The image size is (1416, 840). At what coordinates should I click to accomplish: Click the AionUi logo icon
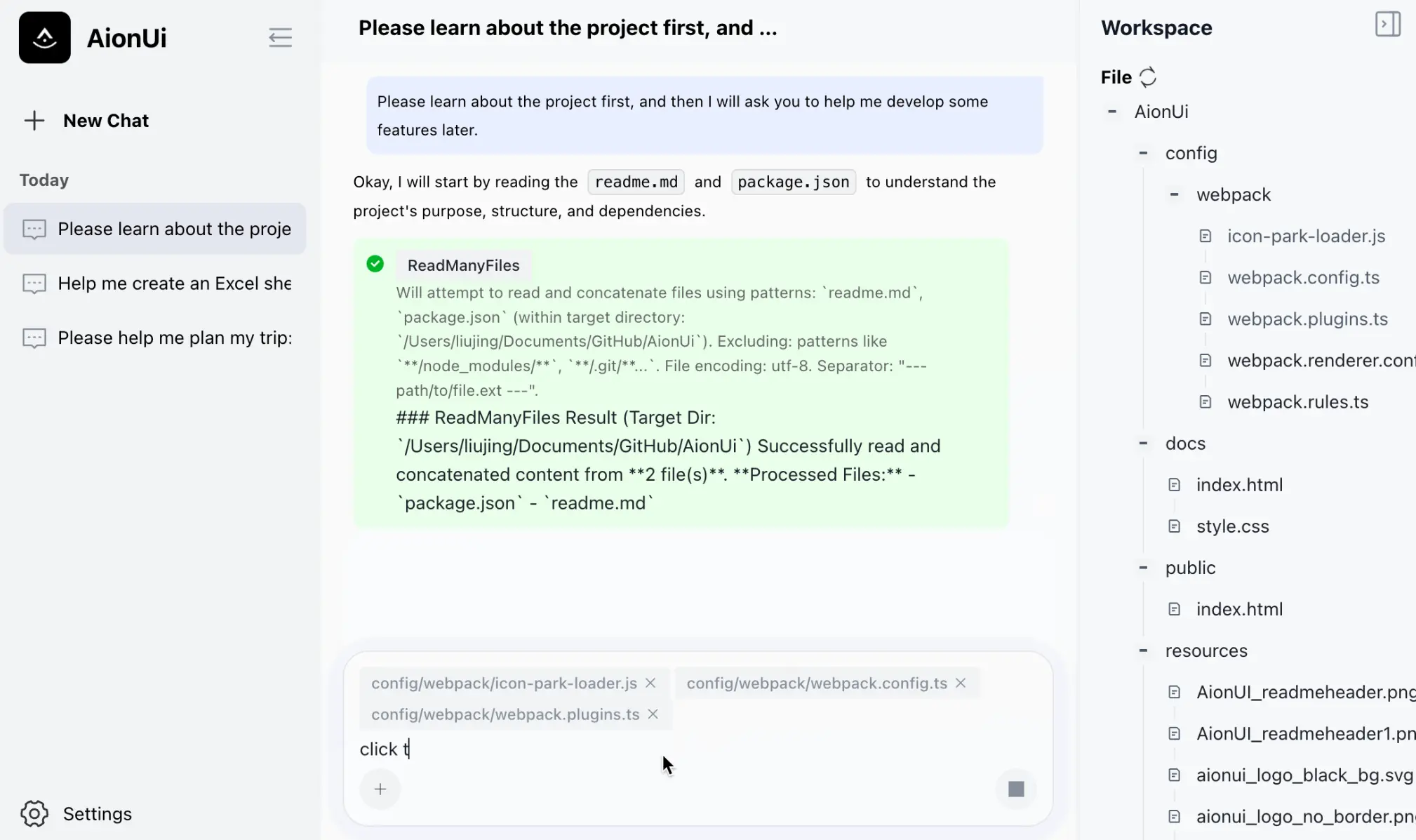pos(44,37)
